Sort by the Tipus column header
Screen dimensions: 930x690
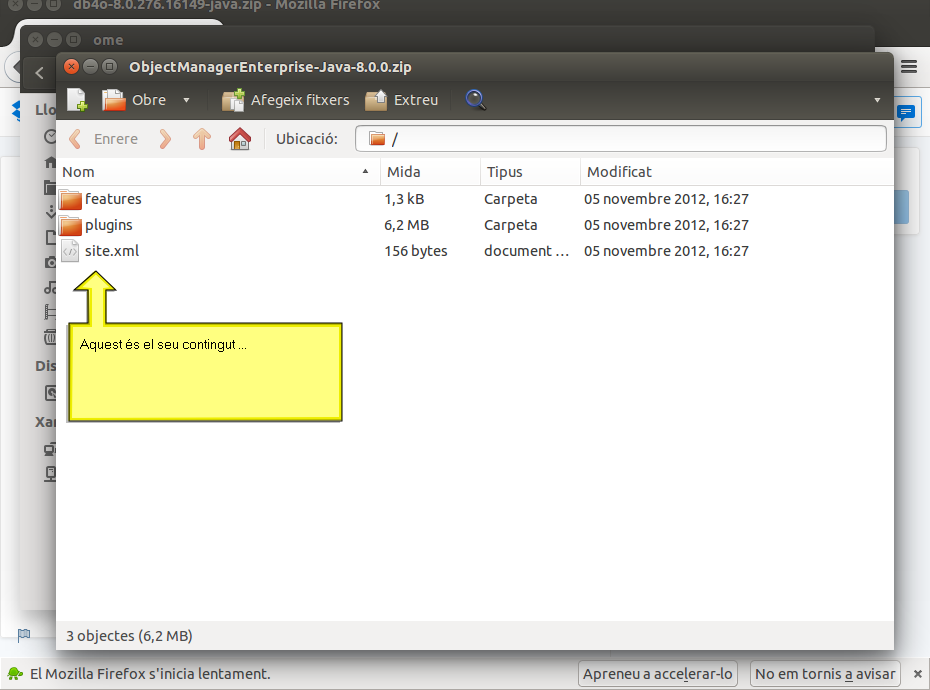pos(530,172)
